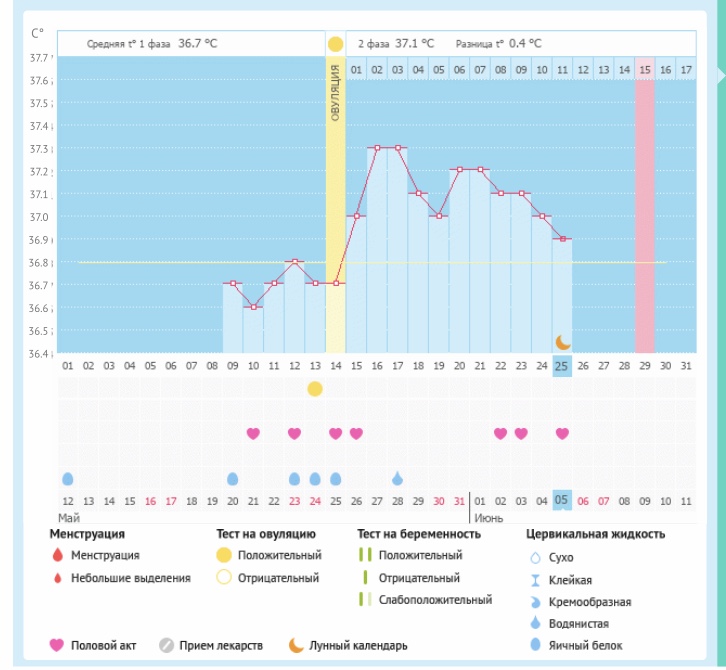
Task: Select the watery fluid drop on May 28
Action: (397, 478)
